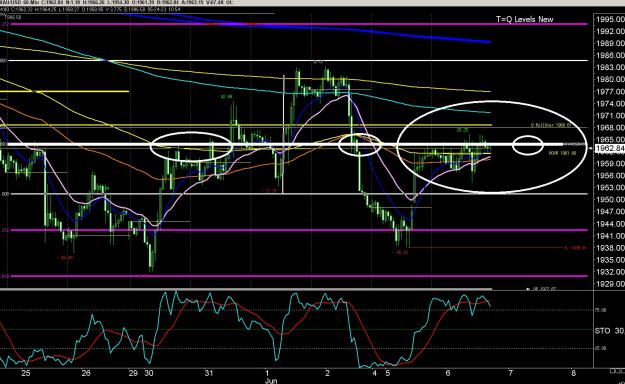Click the 1935.00 price axis label
The image size is (625, 384).
610,260
